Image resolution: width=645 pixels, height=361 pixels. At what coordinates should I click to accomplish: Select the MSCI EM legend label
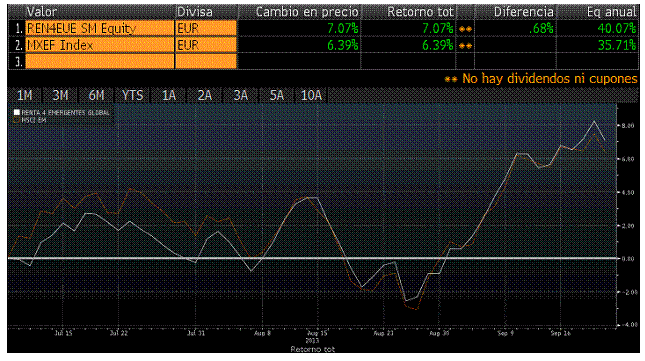(x=34, y=120)
